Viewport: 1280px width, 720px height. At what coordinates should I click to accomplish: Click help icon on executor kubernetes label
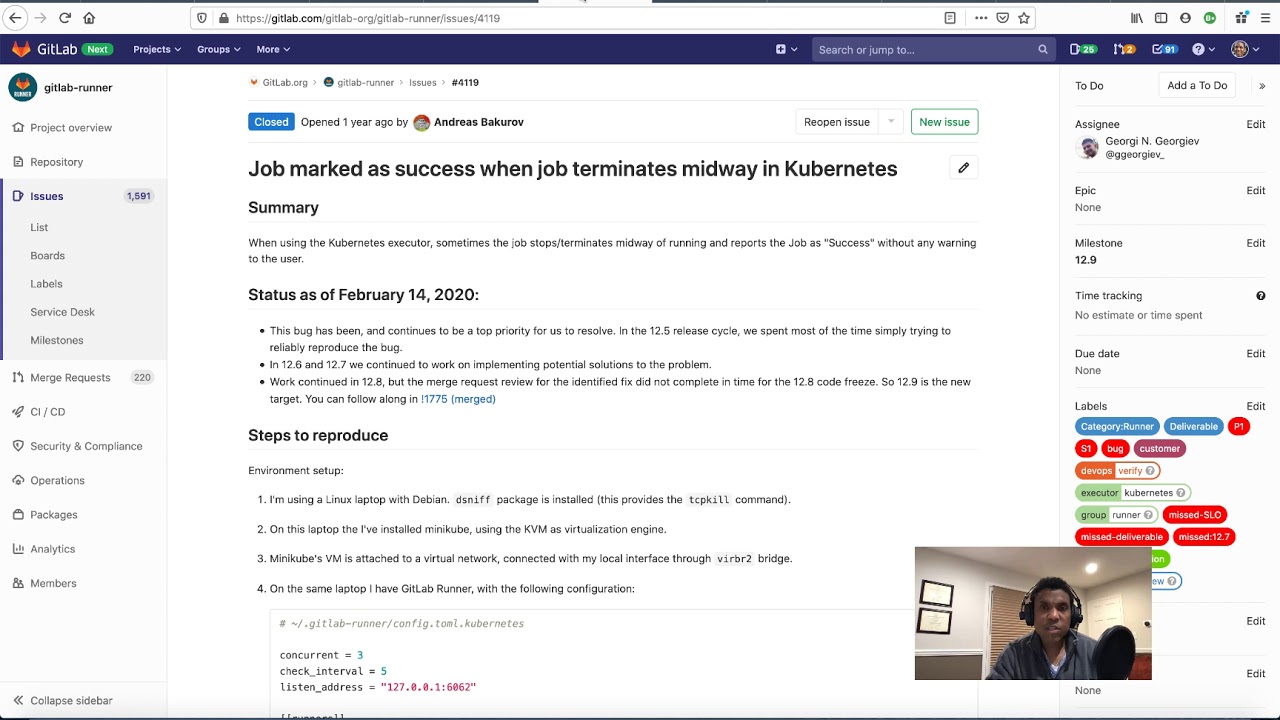click(1180, 493)
